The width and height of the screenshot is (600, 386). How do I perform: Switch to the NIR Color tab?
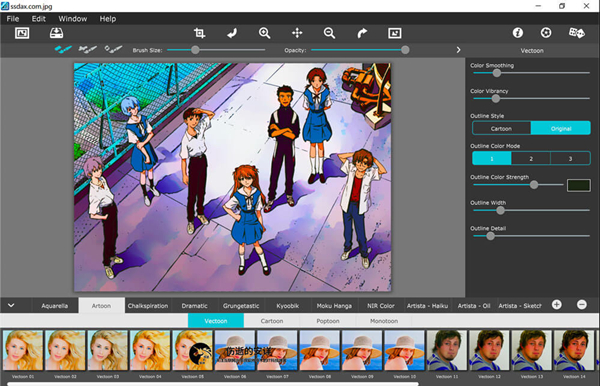[x=381, y=306]
